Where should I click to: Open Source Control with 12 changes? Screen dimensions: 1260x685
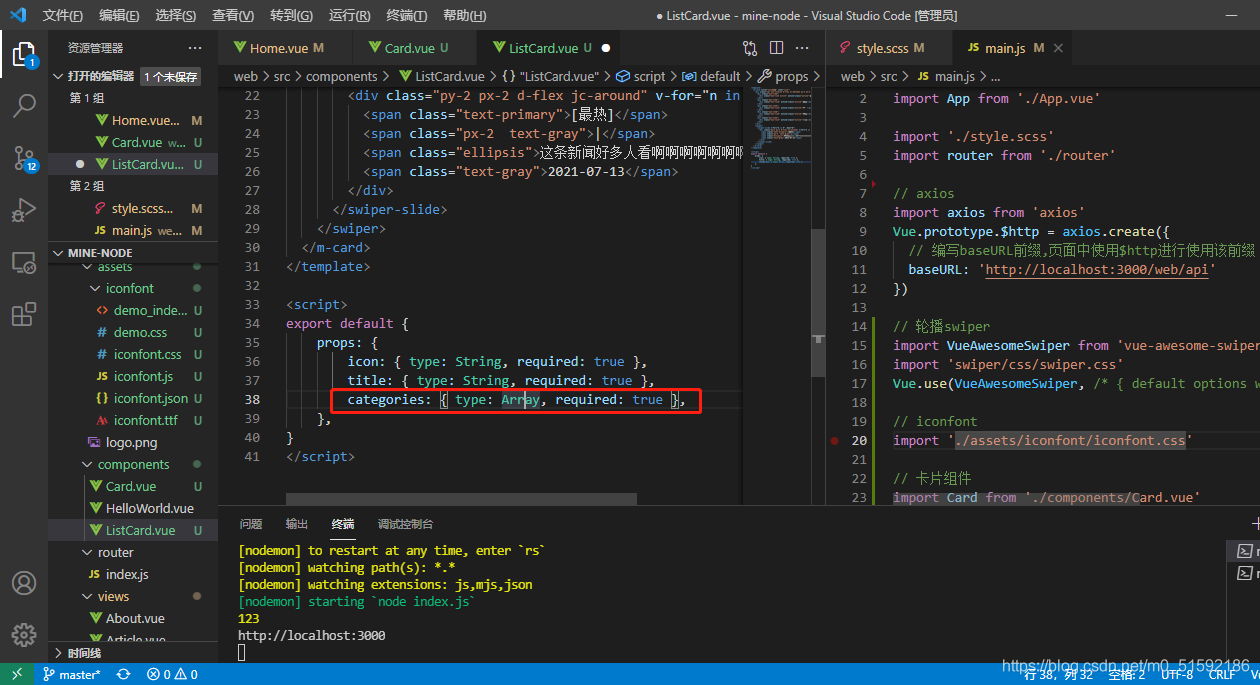[x=24, y=158]
